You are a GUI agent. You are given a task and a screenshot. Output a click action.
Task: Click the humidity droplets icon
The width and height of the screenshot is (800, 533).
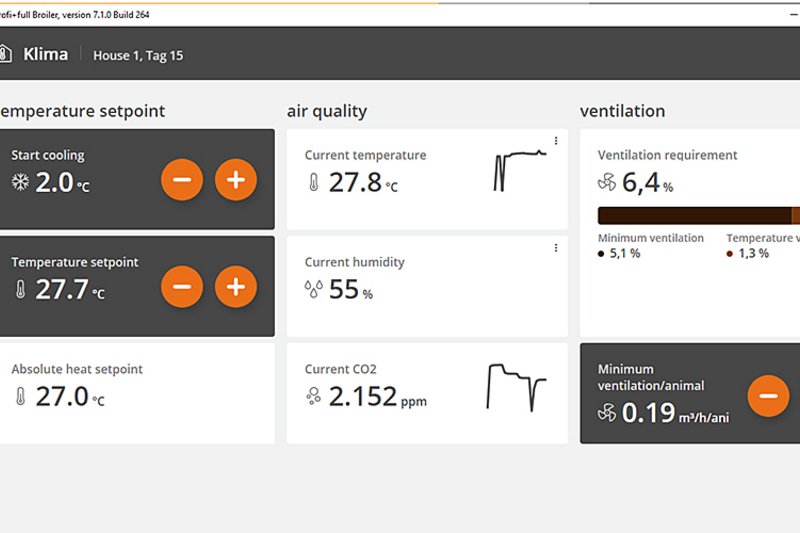click(x=313, y=290)
